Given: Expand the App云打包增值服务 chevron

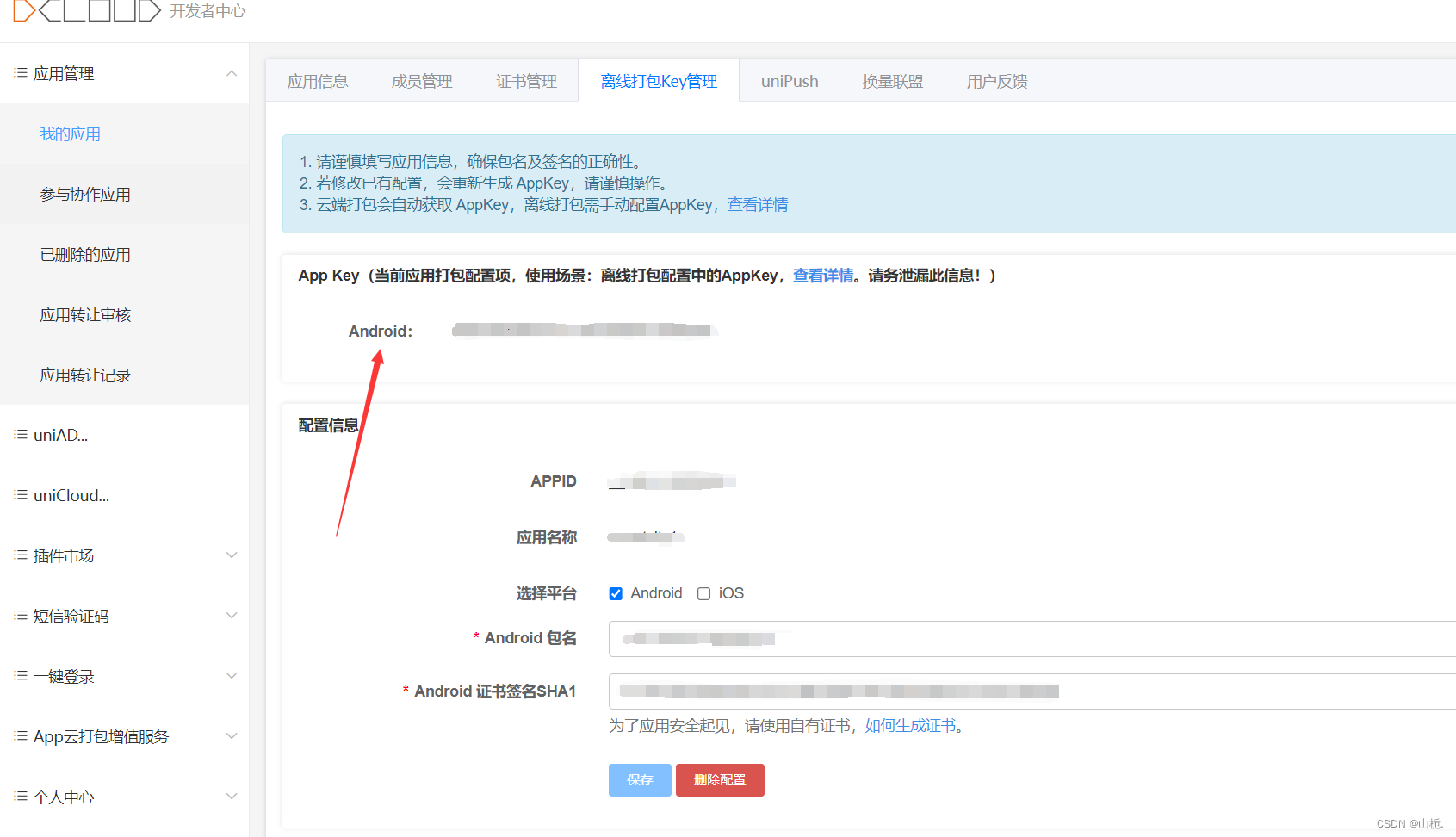Looking at the screenshot, I should tap(232, 736).
